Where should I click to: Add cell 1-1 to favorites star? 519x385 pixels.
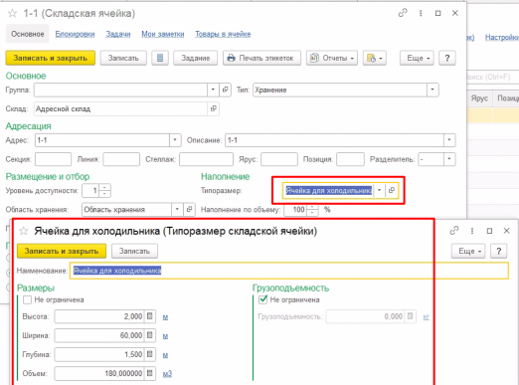pyautogui.click(x=12, y=13)
